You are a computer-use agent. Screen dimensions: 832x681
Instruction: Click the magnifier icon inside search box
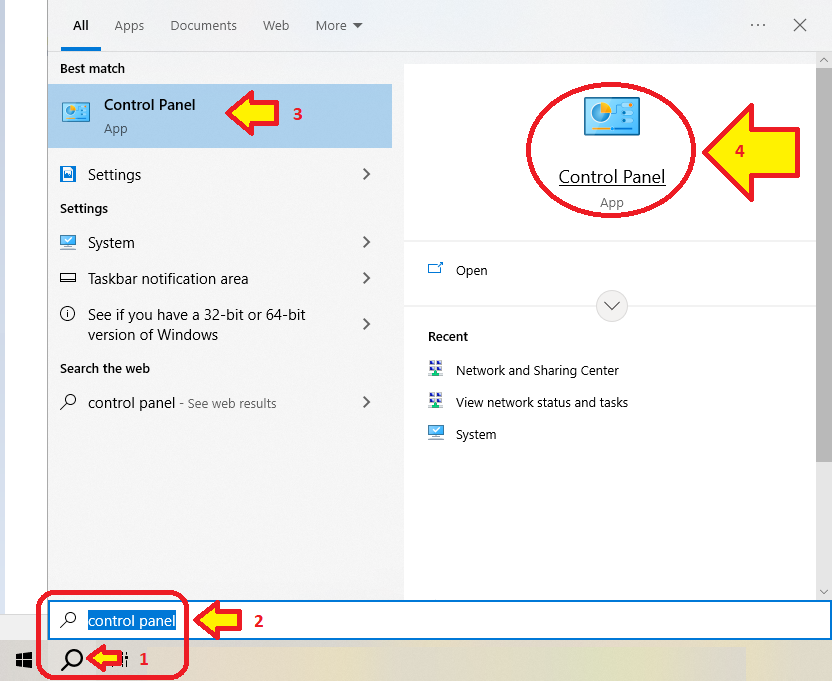pyautogui.click(x=68, y=619)
